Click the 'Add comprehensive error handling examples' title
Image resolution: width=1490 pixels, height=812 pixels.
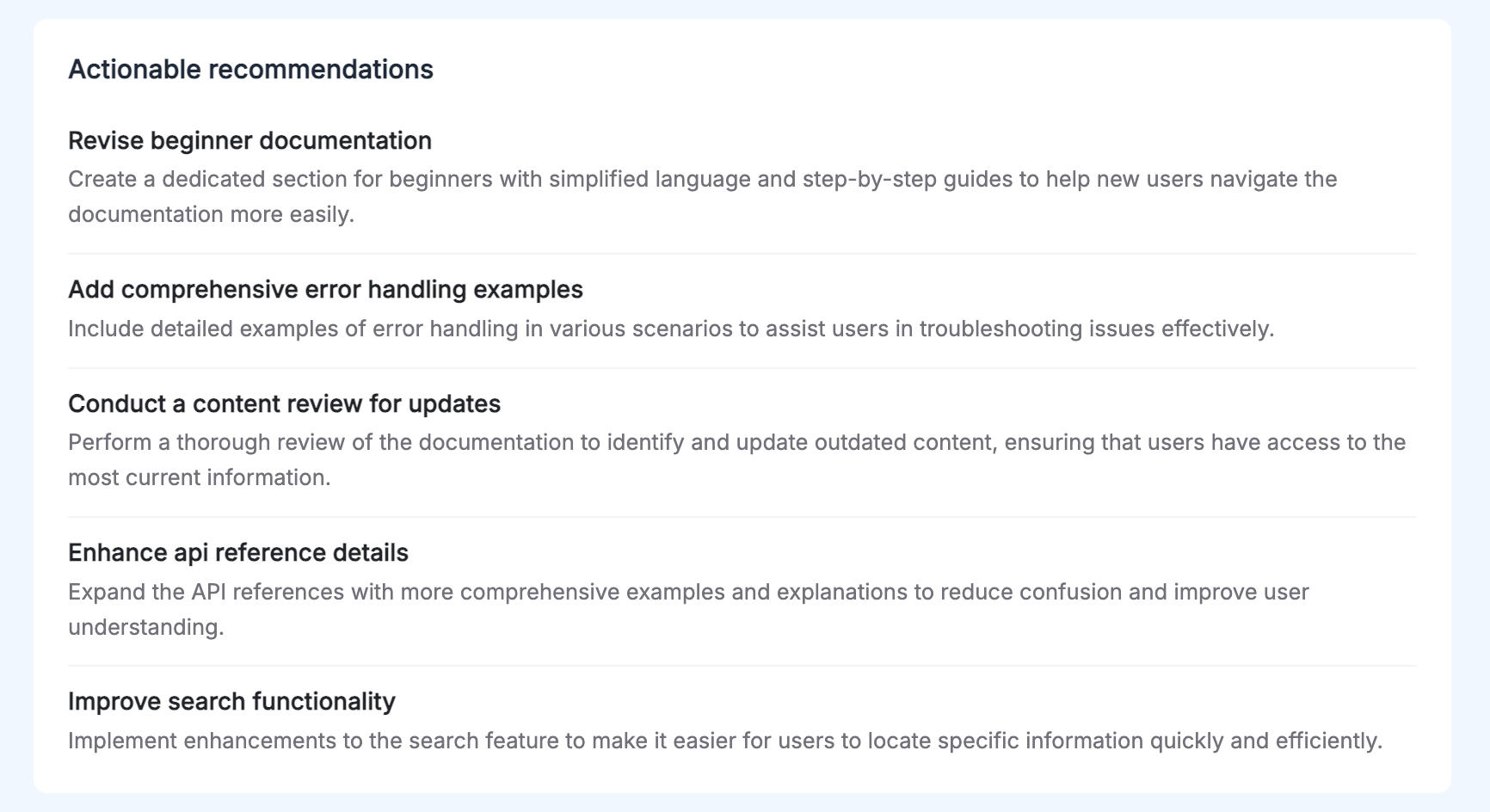point(325,289)
